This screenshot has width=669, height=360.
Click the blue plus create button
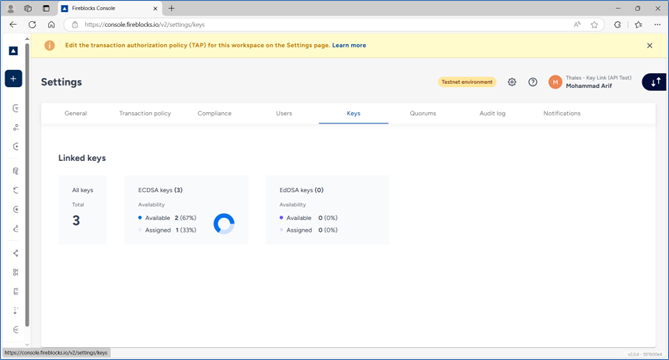click(x=13, y=78)
